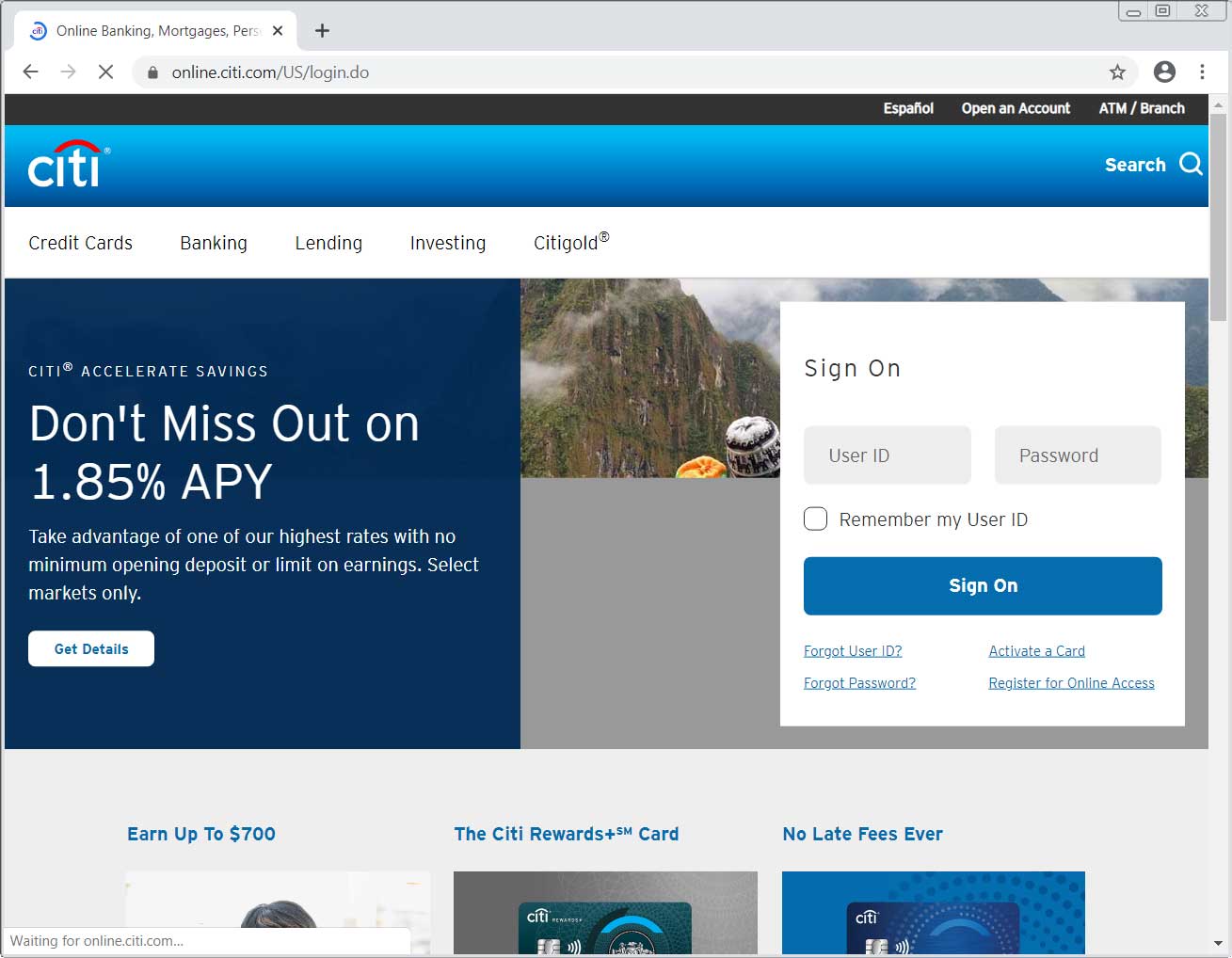Close the Online Banking tab

pyautogui.click(x=278, y=30)
